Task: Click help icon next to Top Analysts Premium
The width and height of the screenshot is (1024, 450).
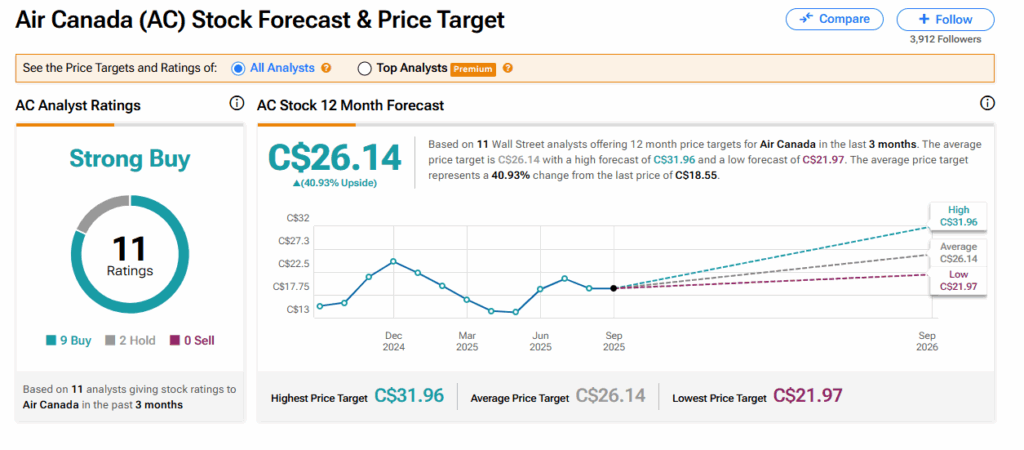Action: pyautogui.click(x=508, y=68)
